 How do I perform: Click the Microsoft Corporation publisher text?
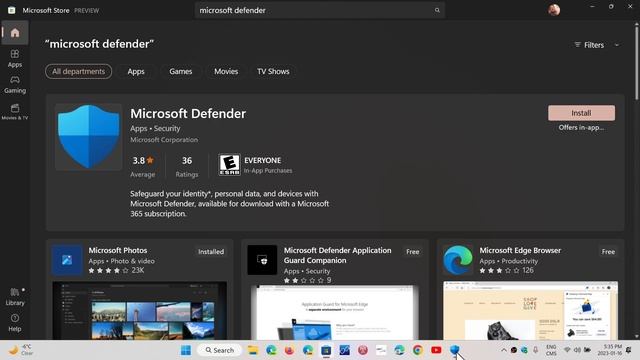164,140
